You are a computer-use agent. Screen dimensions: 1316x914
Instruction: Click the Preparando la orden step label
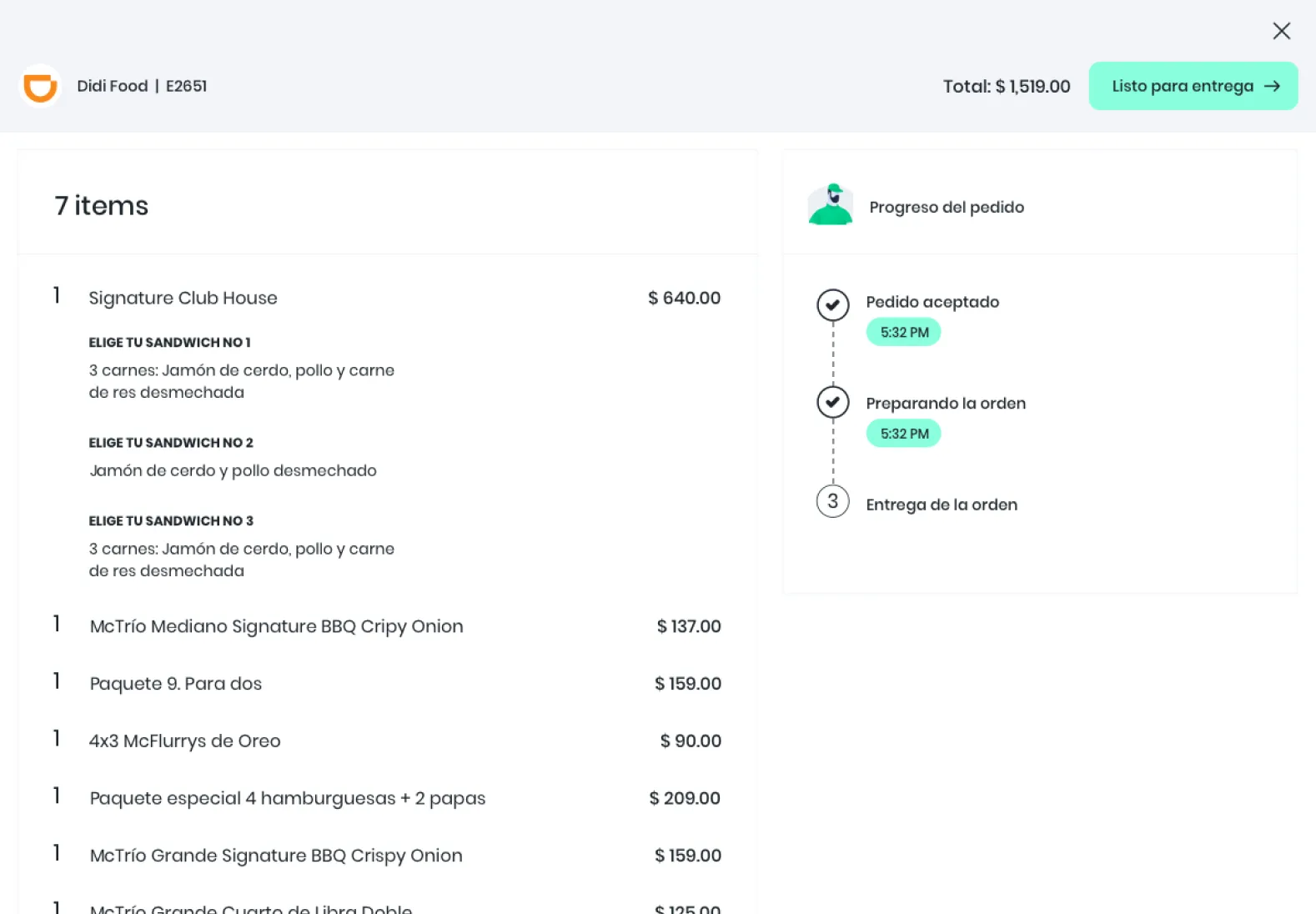[x=946, y=404]
